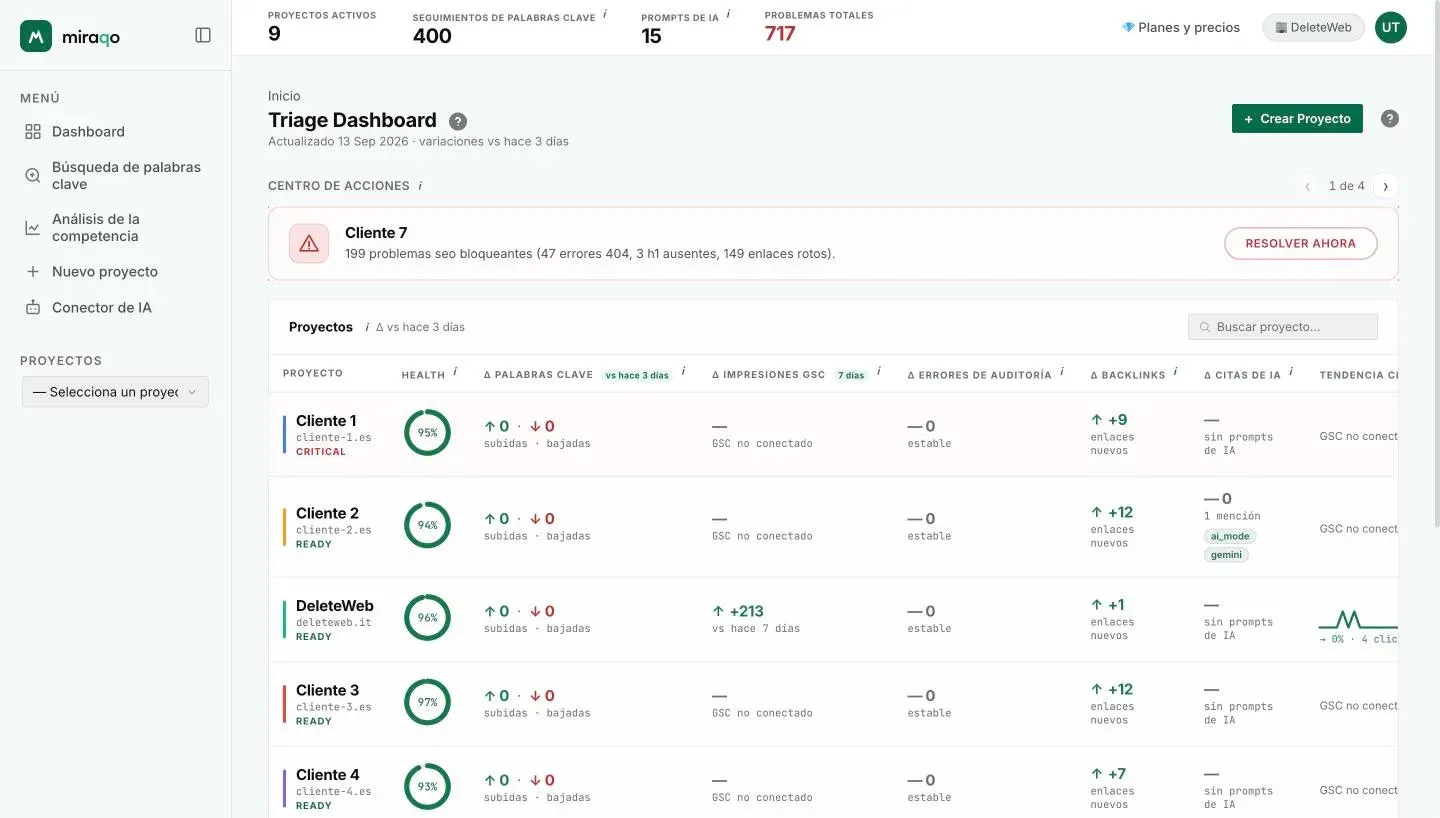Click the gemini tag in Cliente 2 row
This screenshot has width=1440, height=818.
pyautogui.click(x=1226, y=555)
